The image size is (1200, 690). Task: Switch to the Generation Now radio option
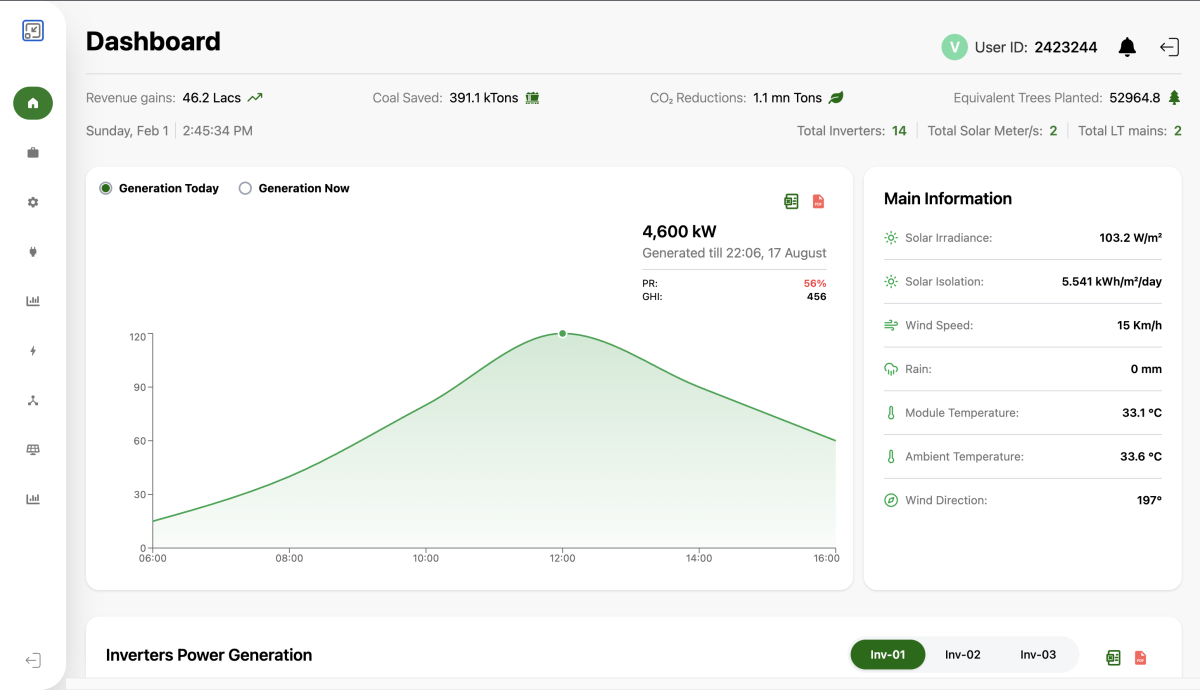pyautogui.click(x=245, y=188)
